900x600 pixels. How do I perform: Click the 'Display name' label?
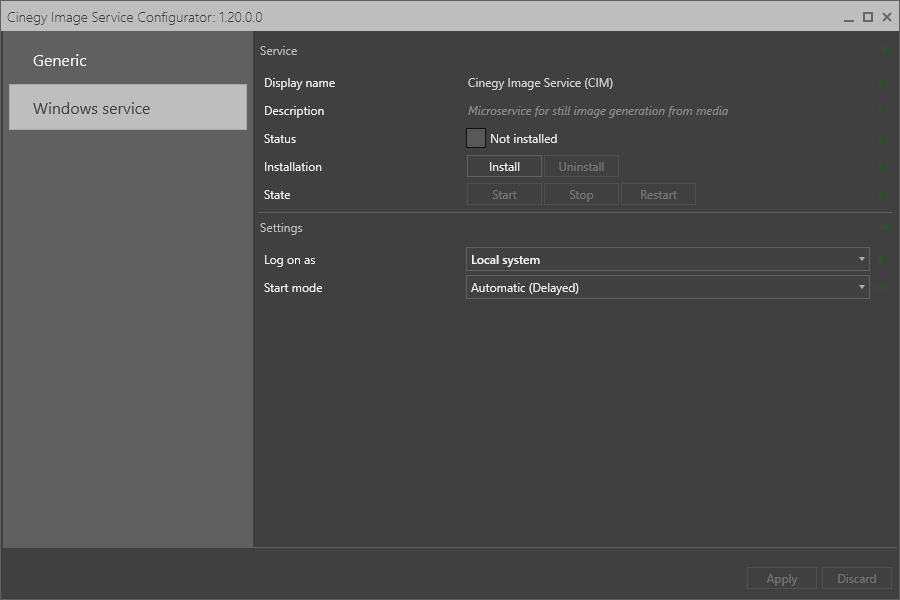pyautogui.click(x=299, y=83)
